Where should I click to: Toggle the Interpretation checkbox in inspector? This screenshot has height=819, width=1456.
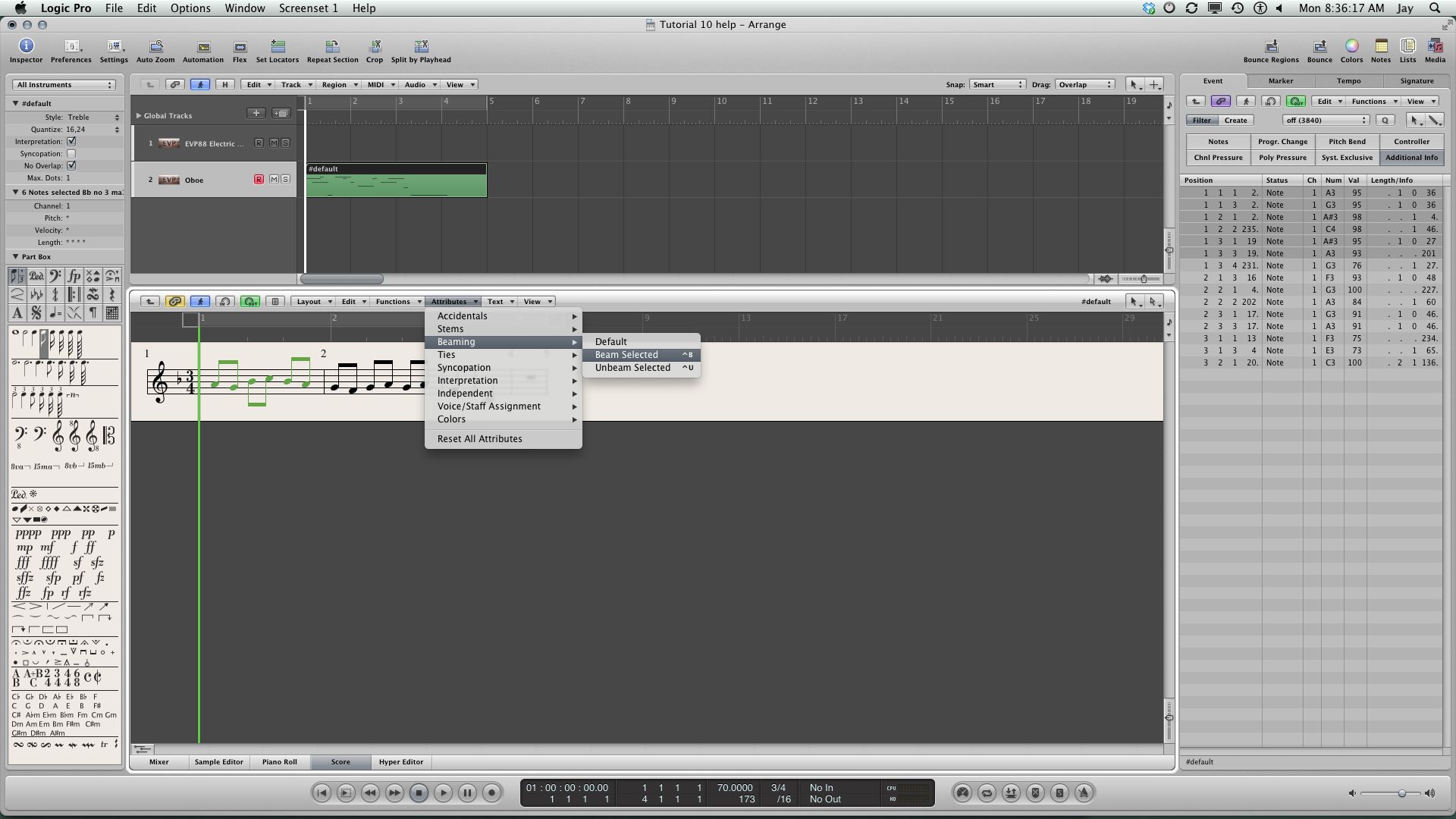(x=71, y=141)
